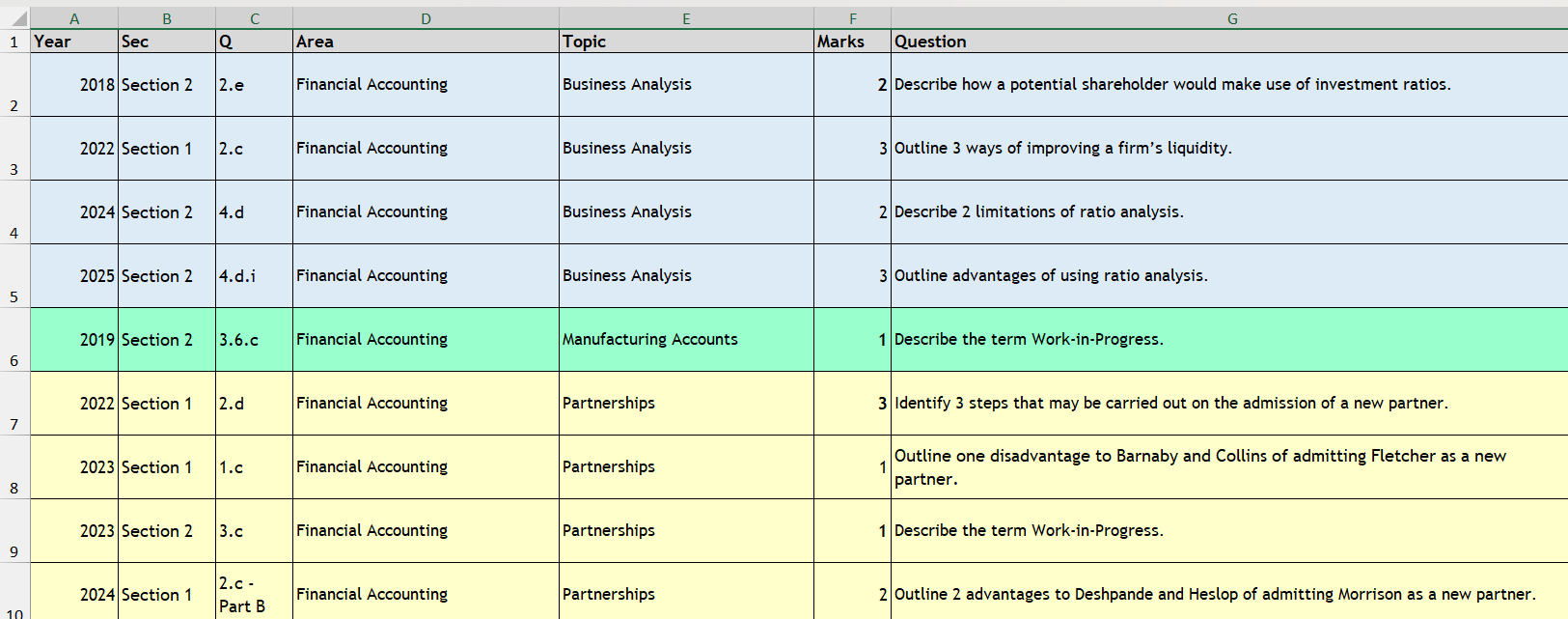Click the year 2018 cell
The height and width of the screenshot is (619, 1568).
74,85
